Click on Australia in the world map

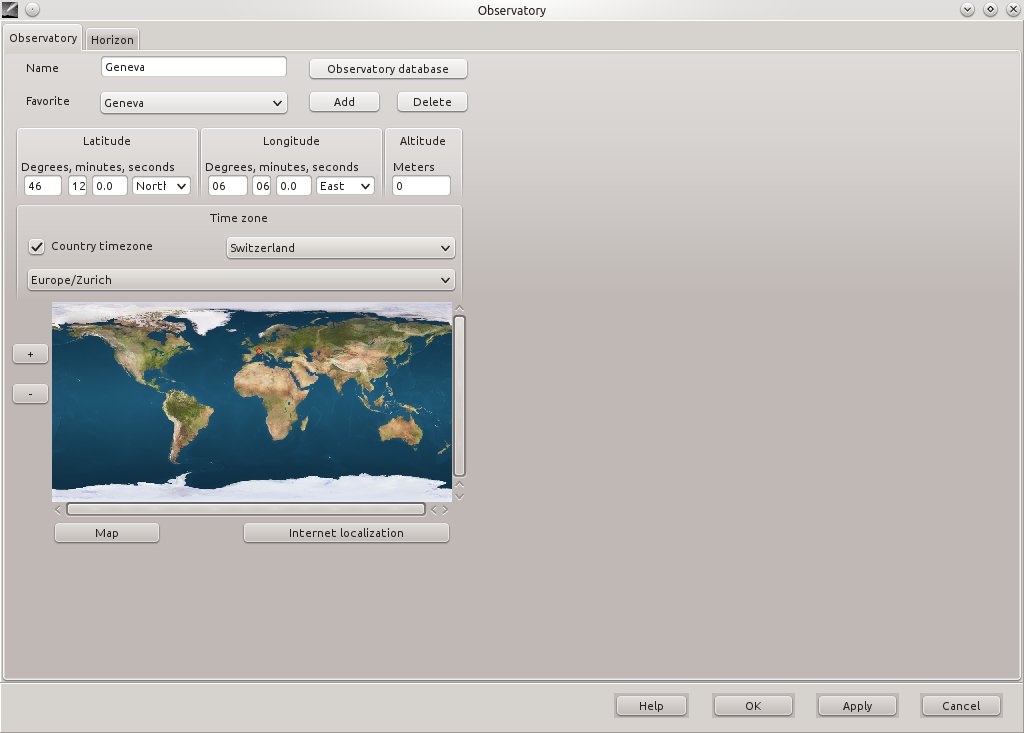[x=402, y=429]
